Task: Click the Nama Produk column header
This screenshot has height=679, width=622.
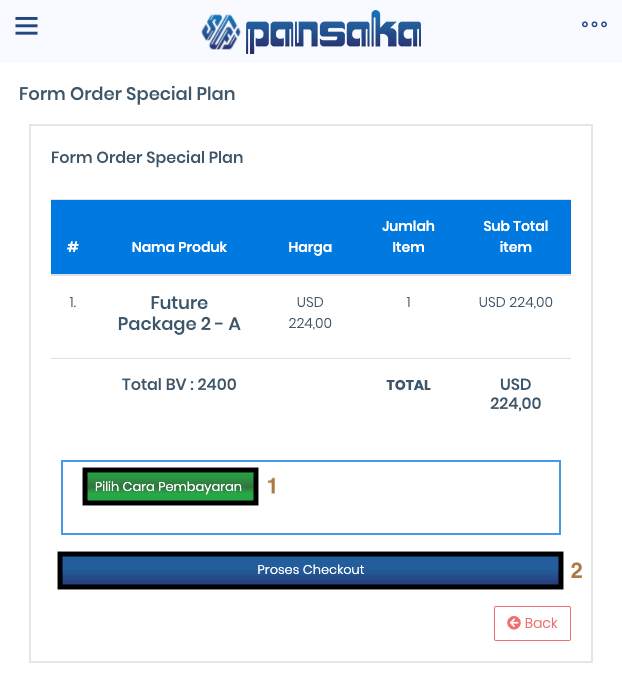Action: point(179,247)
